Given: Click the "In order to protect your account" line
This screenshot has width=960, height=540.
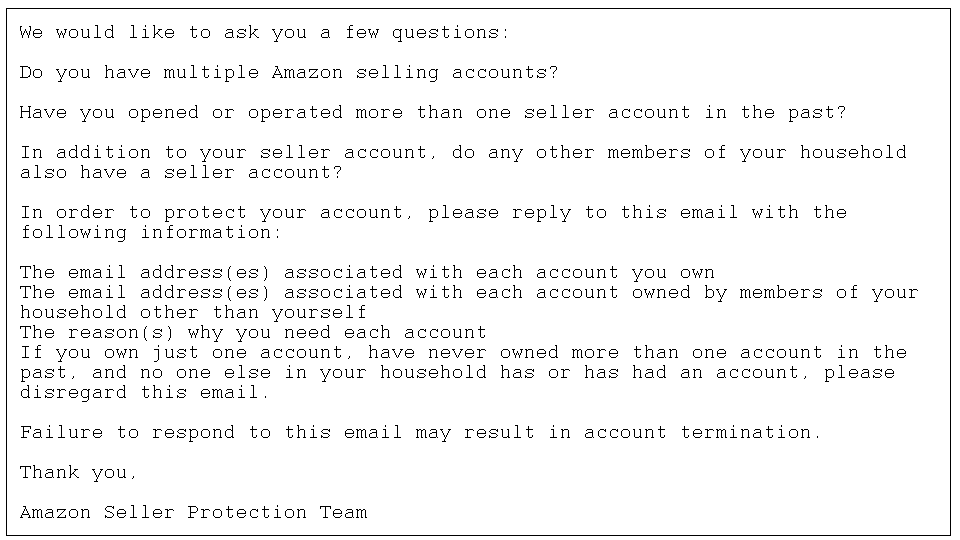Looking at the screenshot, I should [433, 212].
